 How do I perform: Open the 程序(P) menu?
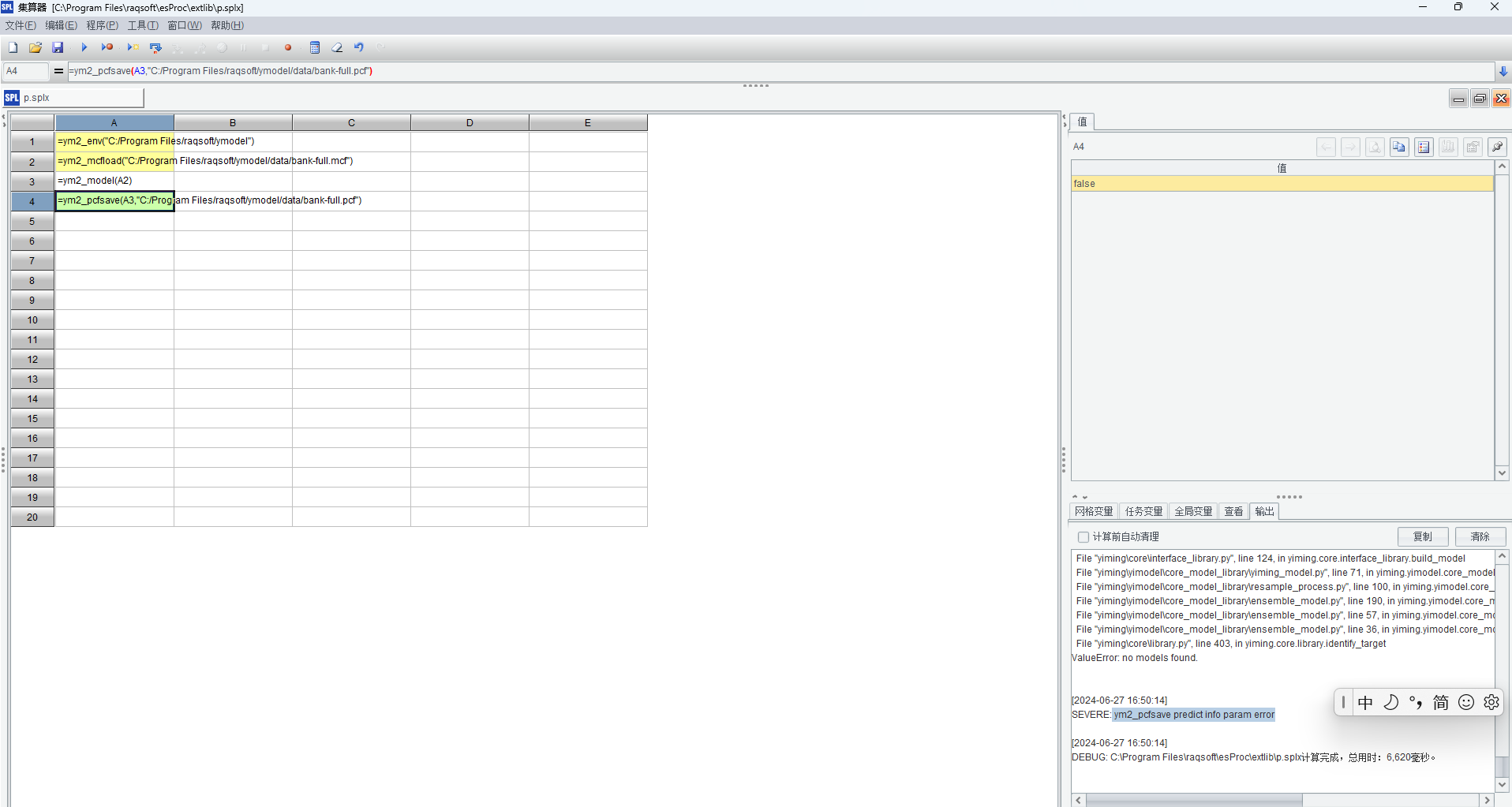pos(102,25)
